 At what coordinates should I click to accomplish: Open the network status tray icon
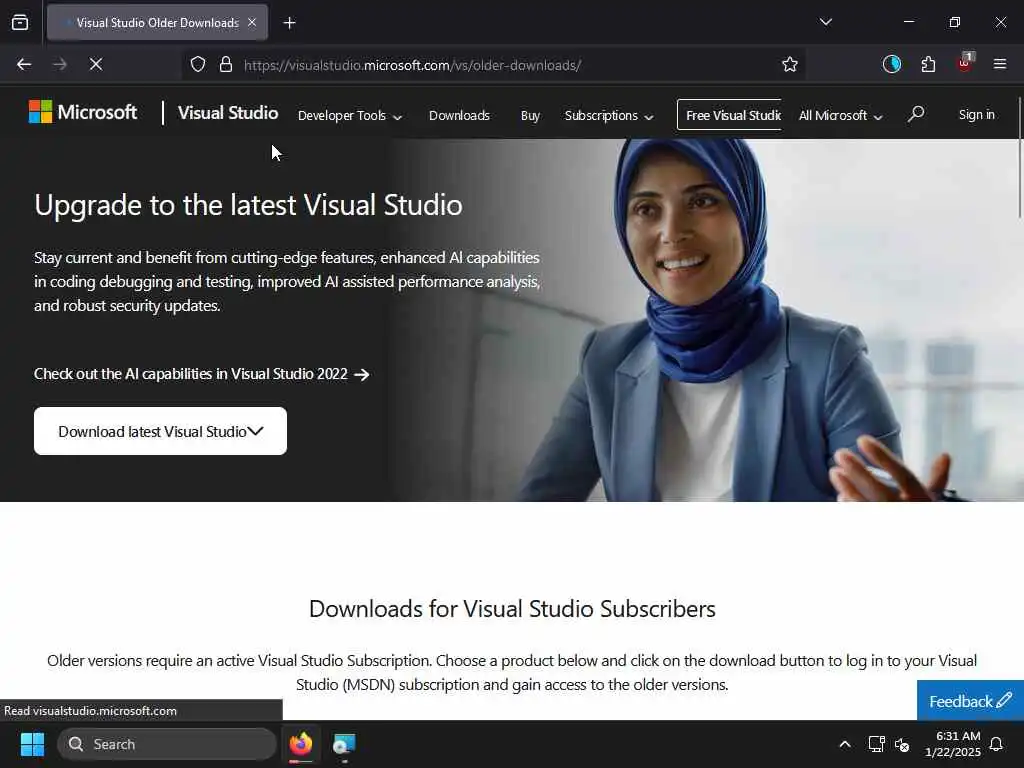(x=876, y=744)
